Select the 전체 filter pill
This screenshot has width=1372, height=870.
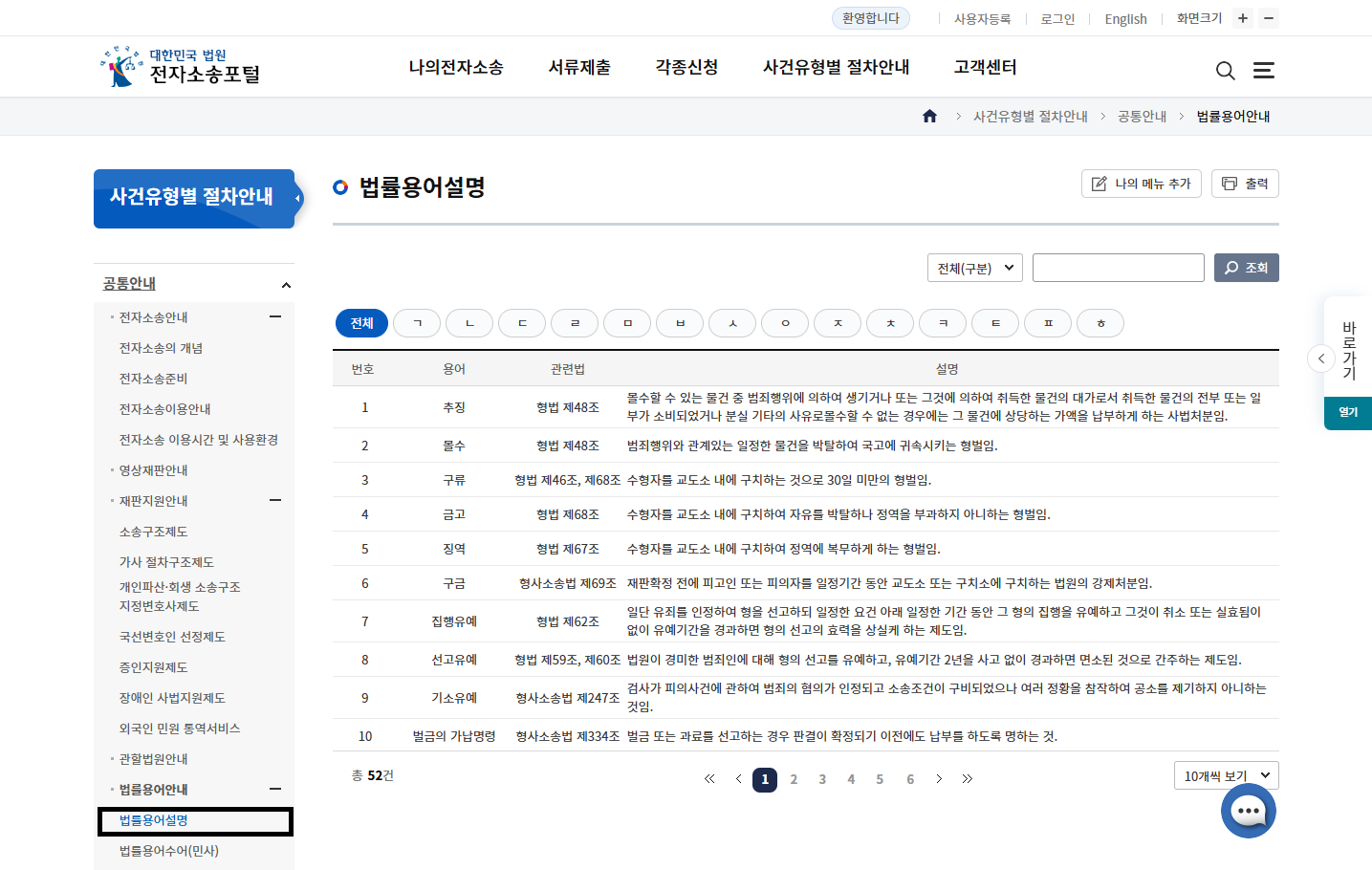pos(361,323)
